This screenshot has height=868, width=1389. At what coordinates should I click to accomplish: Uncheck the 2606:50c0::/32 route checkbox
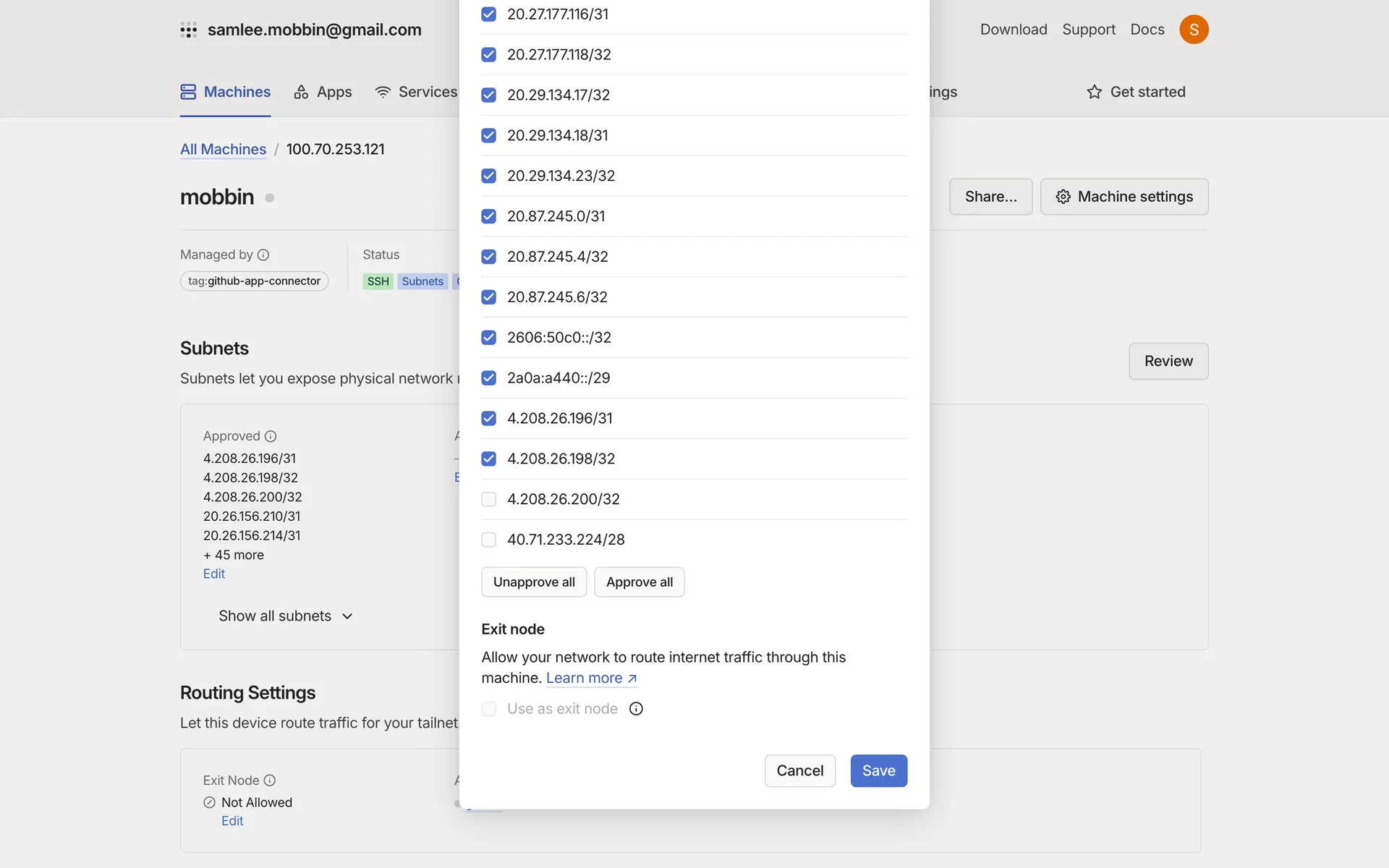[489, 338]
